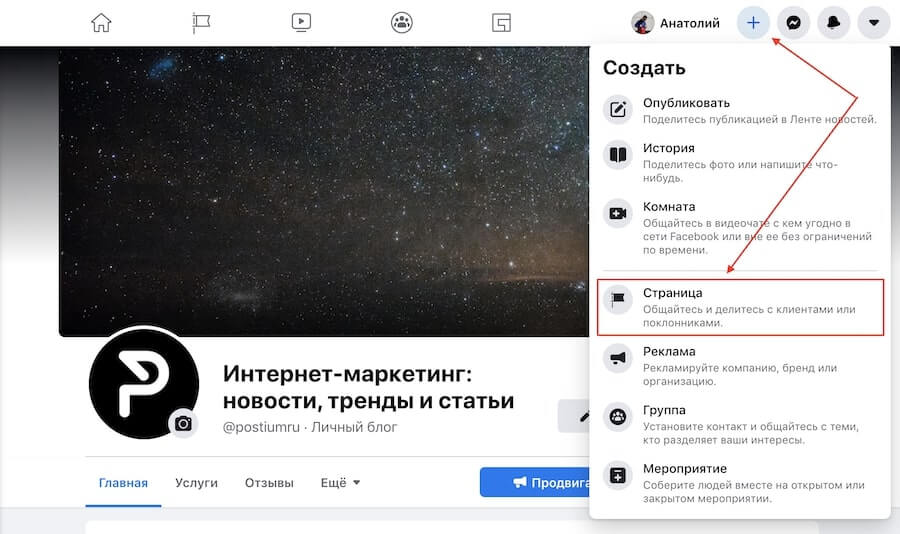Screen dimensions: 900x534
Task: Select Комната in the Create menu
Action: 740,228
